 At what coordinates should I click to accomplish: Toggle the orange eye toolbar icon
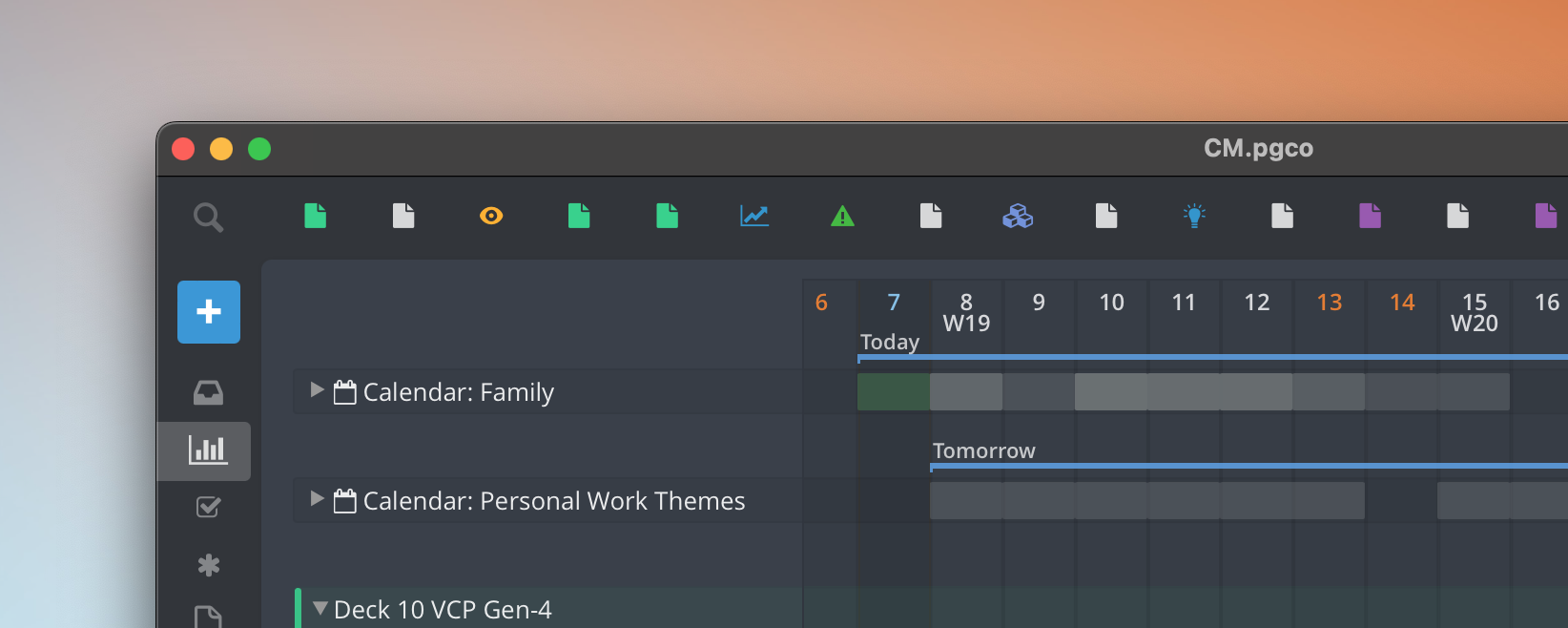(x=491, y=216)
